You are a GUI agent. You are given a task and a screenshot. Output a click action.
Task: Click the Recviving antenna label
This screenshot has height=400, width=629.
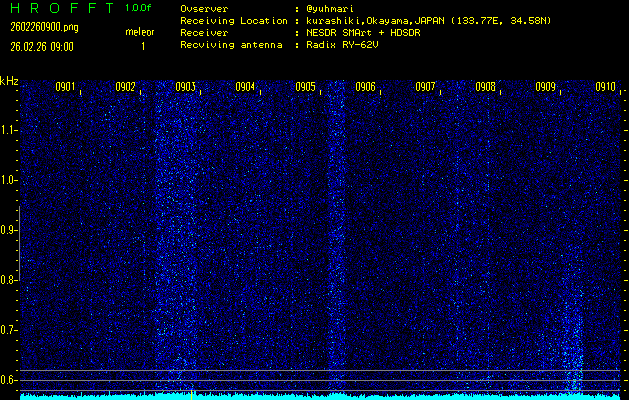coord(231,45)
